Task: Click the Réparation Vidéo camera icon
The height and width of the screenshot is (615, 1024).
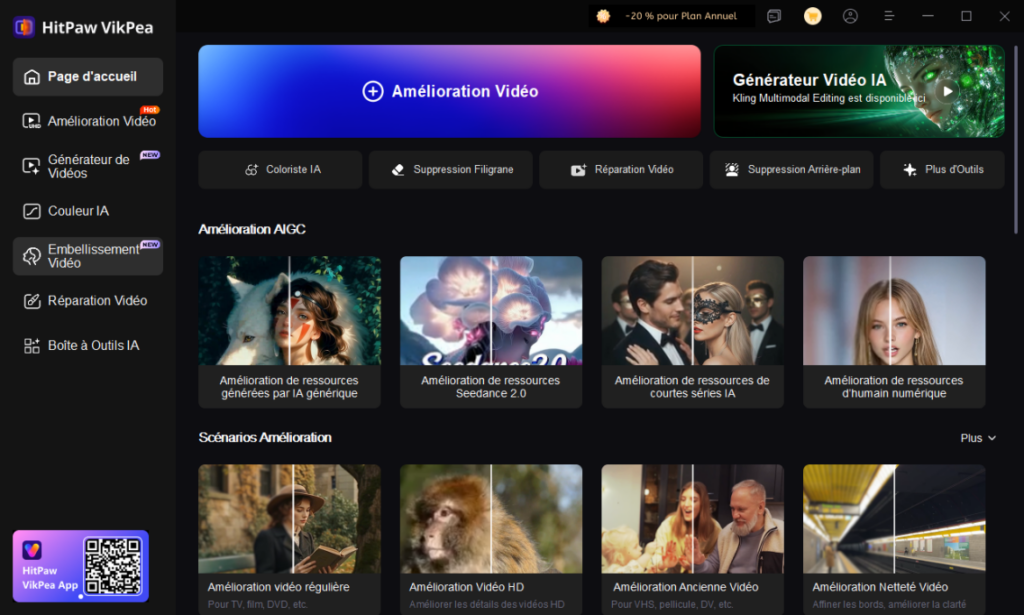Action: [579, 170]
